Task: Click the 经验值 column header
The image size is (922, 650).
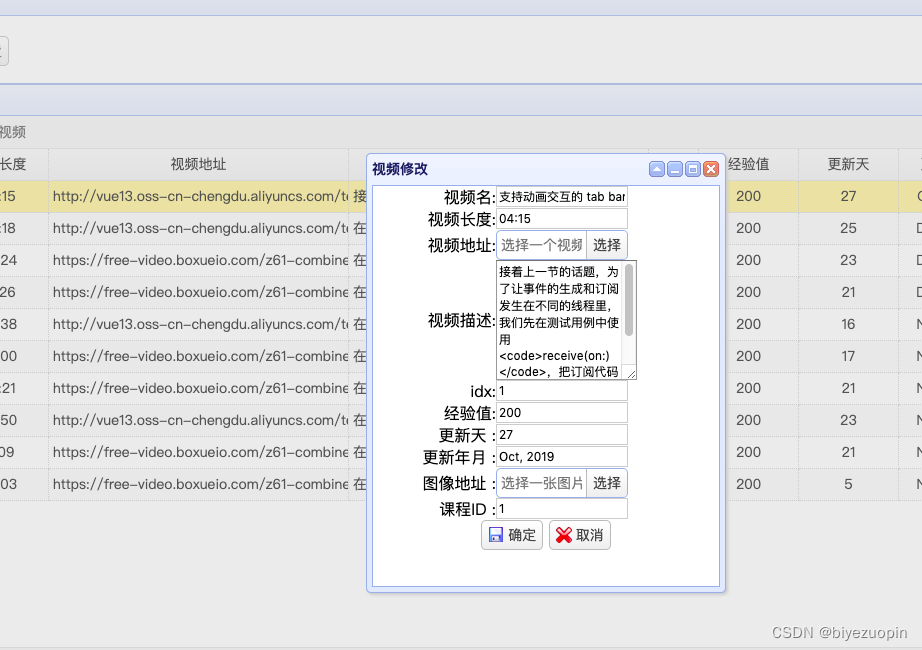Action: 749,164
